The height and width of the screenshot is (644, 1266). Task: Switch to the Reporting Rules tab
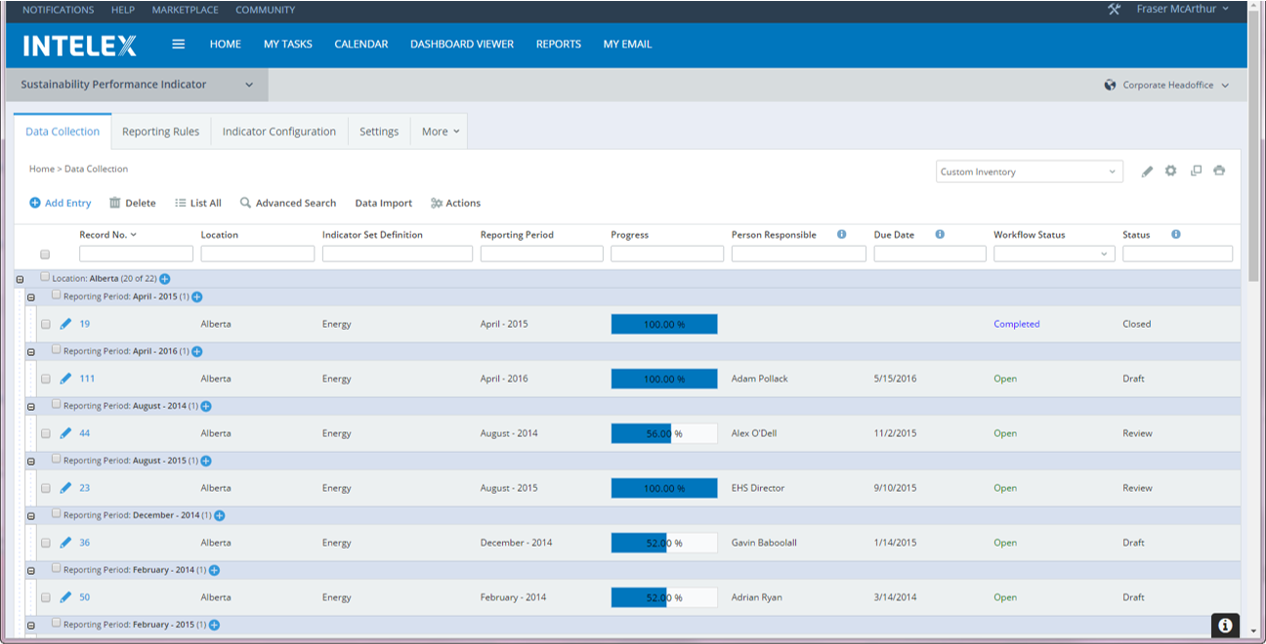161,131
